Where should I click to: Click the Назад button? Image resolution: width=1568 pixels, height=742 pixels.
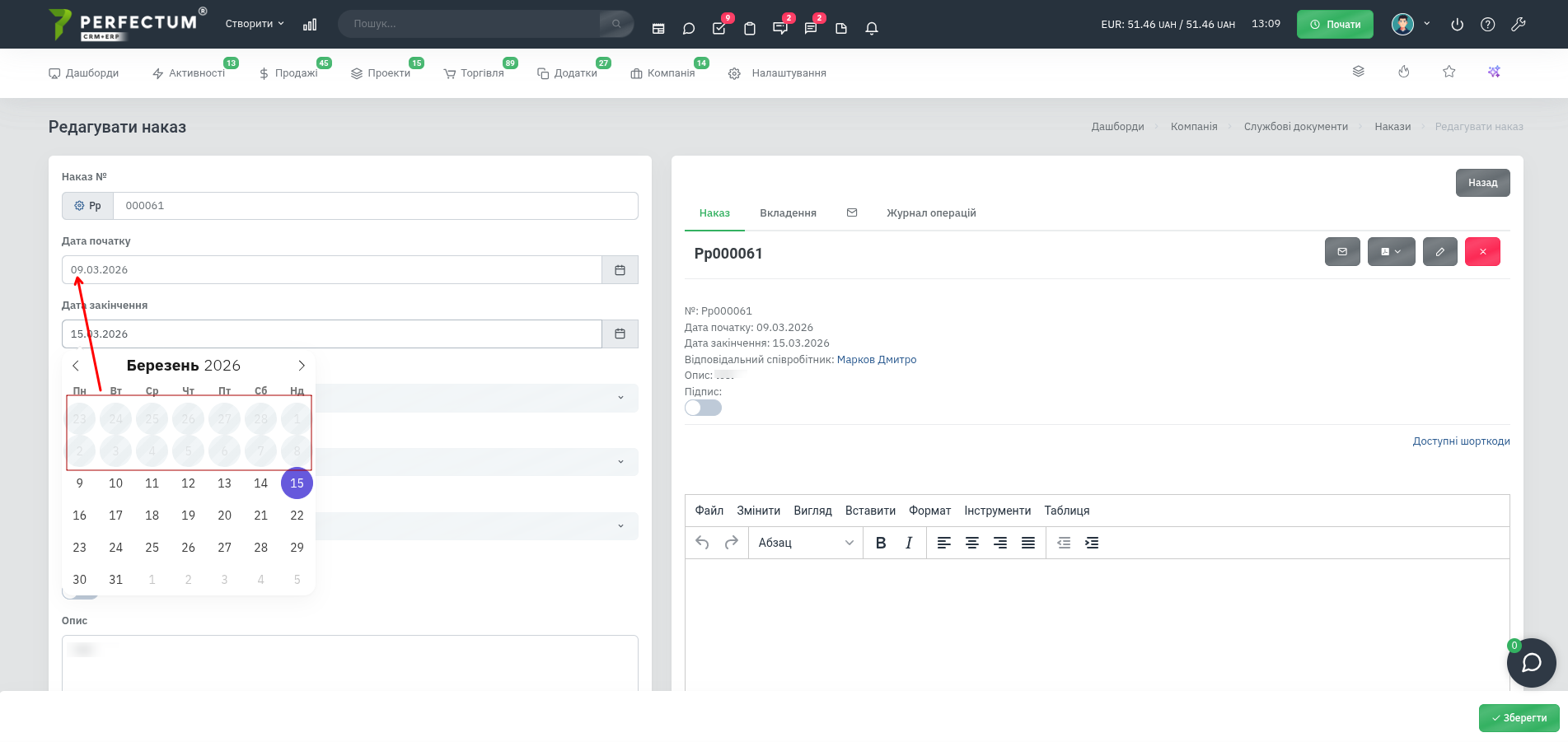coord(1482,183)
